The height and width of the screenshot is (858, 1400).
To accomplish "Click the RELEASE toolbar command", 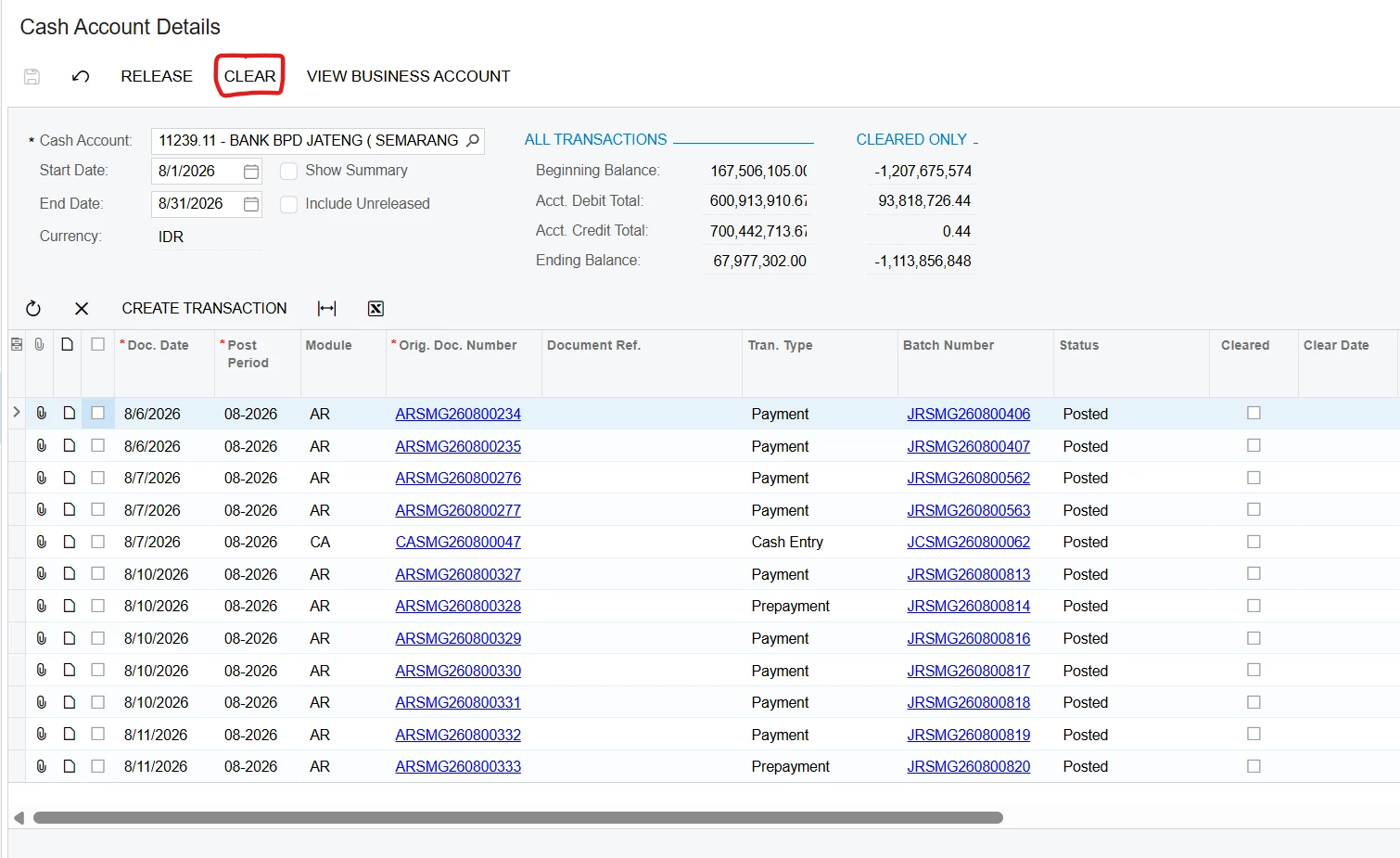I will pos(157,76).
